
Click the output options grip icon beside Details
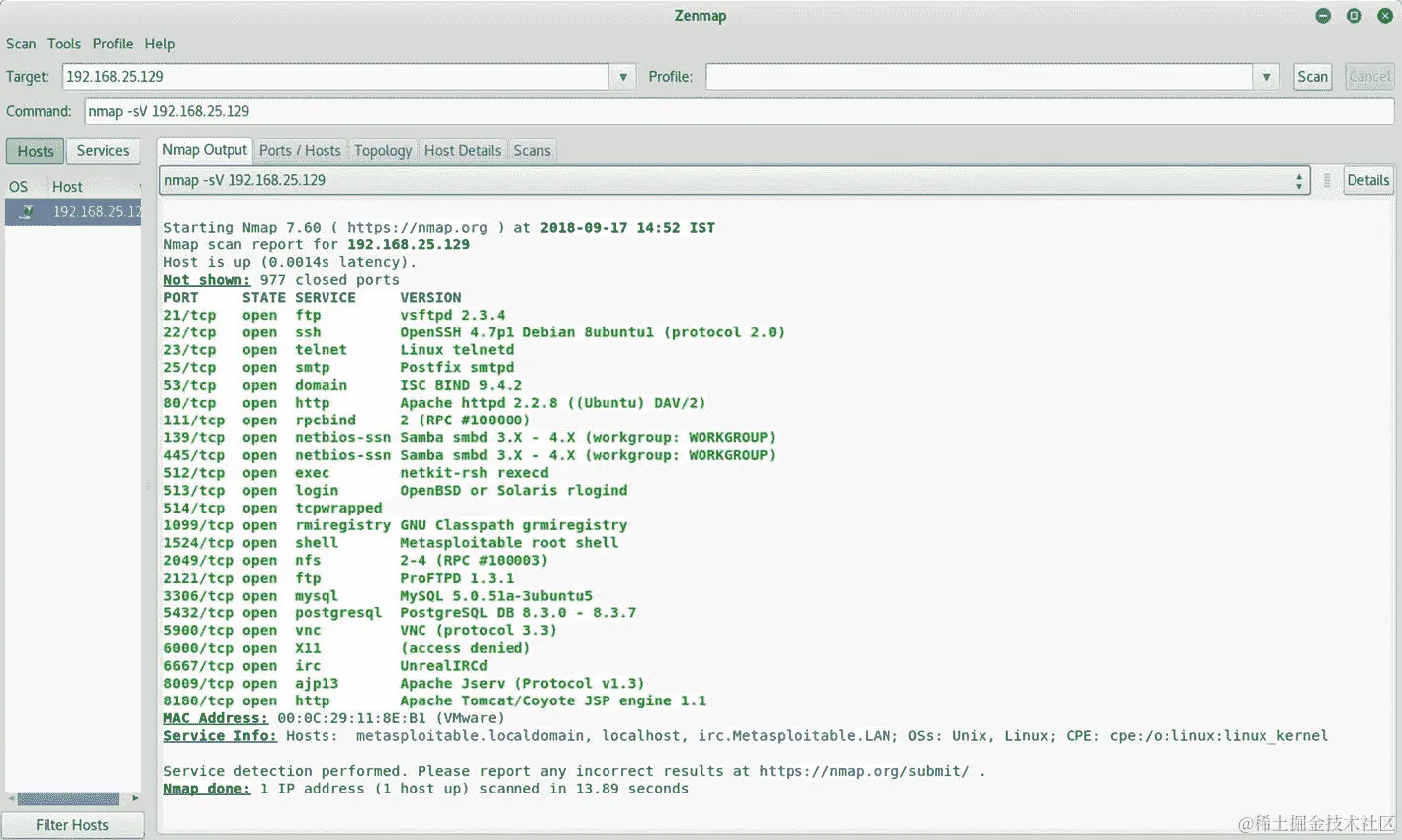coord(1327,180)
